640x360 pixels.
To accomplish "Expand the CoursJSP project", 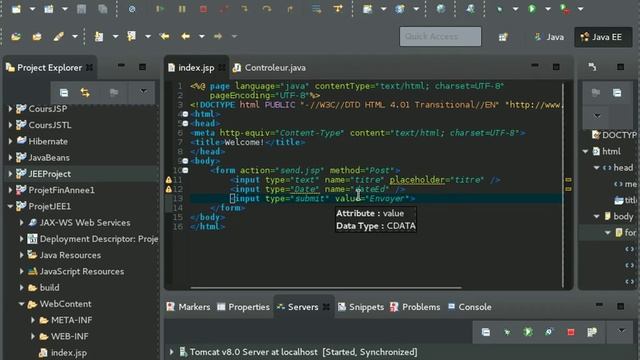I will (10, 109).
